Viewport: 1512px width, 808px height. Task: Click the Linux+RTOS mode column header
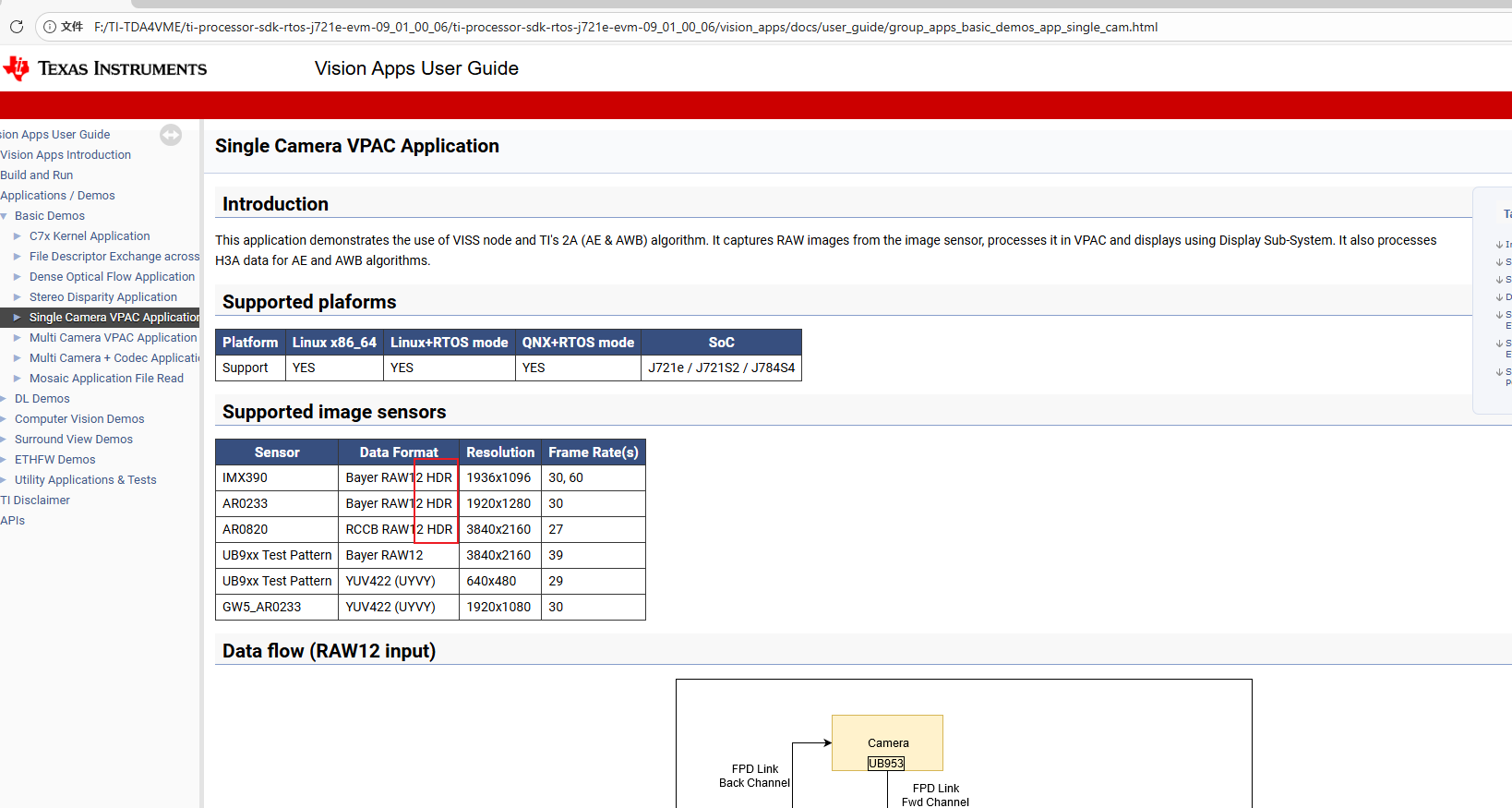click(x=450, y=343)
